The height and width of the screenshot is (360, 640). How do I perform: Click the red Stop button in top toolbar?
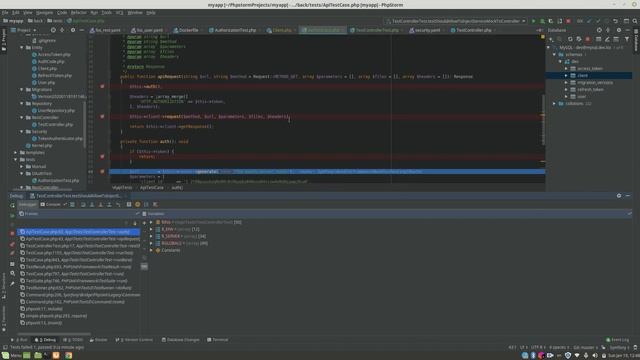[568, 21]
